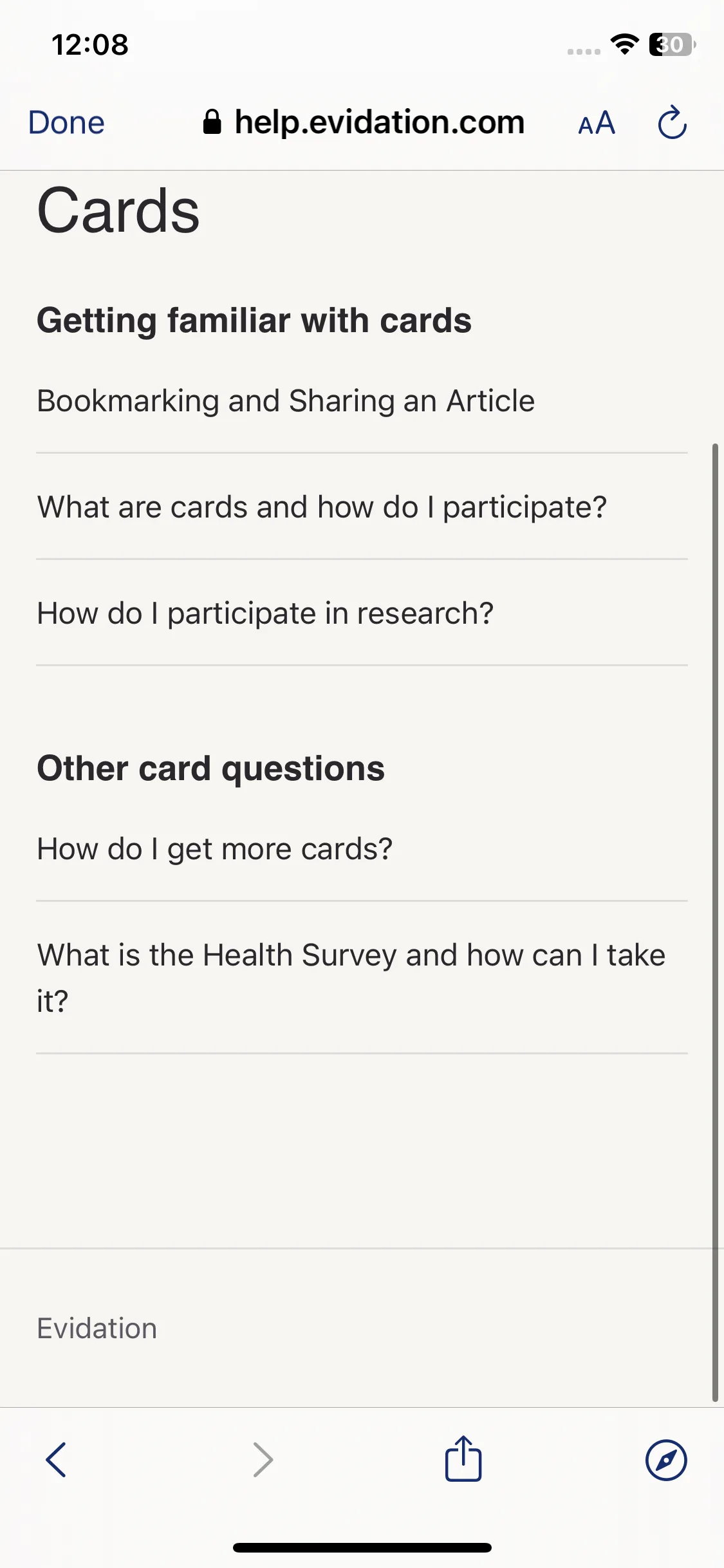Open Bookmarking and Sharing an Article
Image resolution: width=724 pixels, height=1568 pixels.
point(286,401)
